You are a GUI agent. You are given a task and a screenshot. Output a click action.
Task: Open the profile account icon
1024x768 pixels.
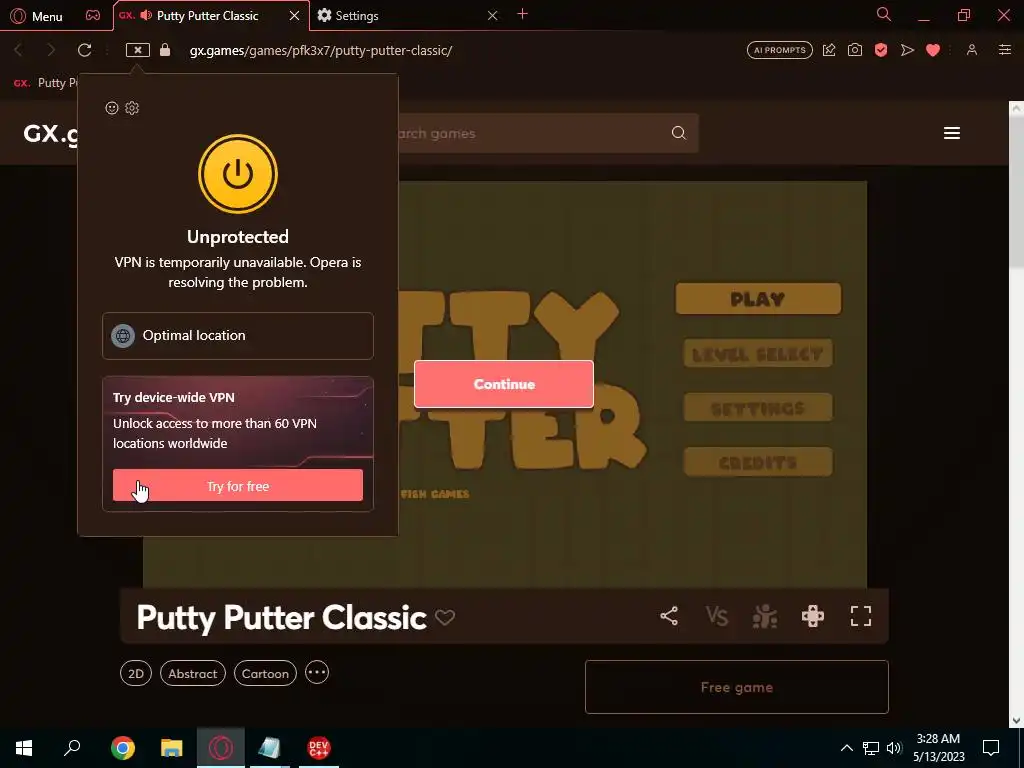click(x=972, y=50)
